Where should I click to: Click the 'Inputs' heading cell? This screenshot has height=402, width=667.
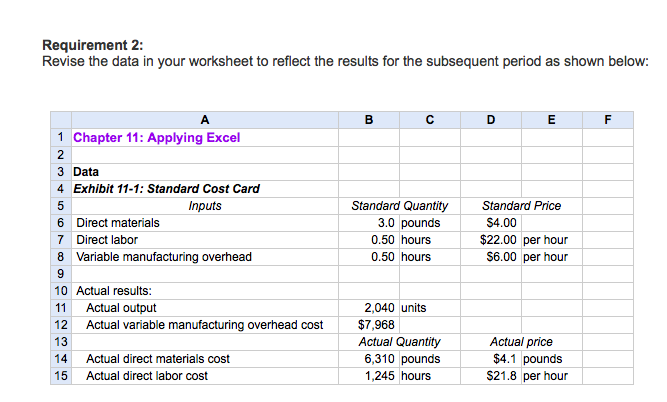pos(205,206)
